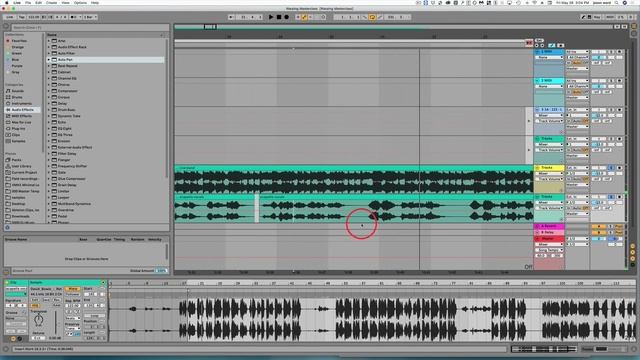Click the yellow Tracks track header
640x360 pixels.
tap(549, 168)
